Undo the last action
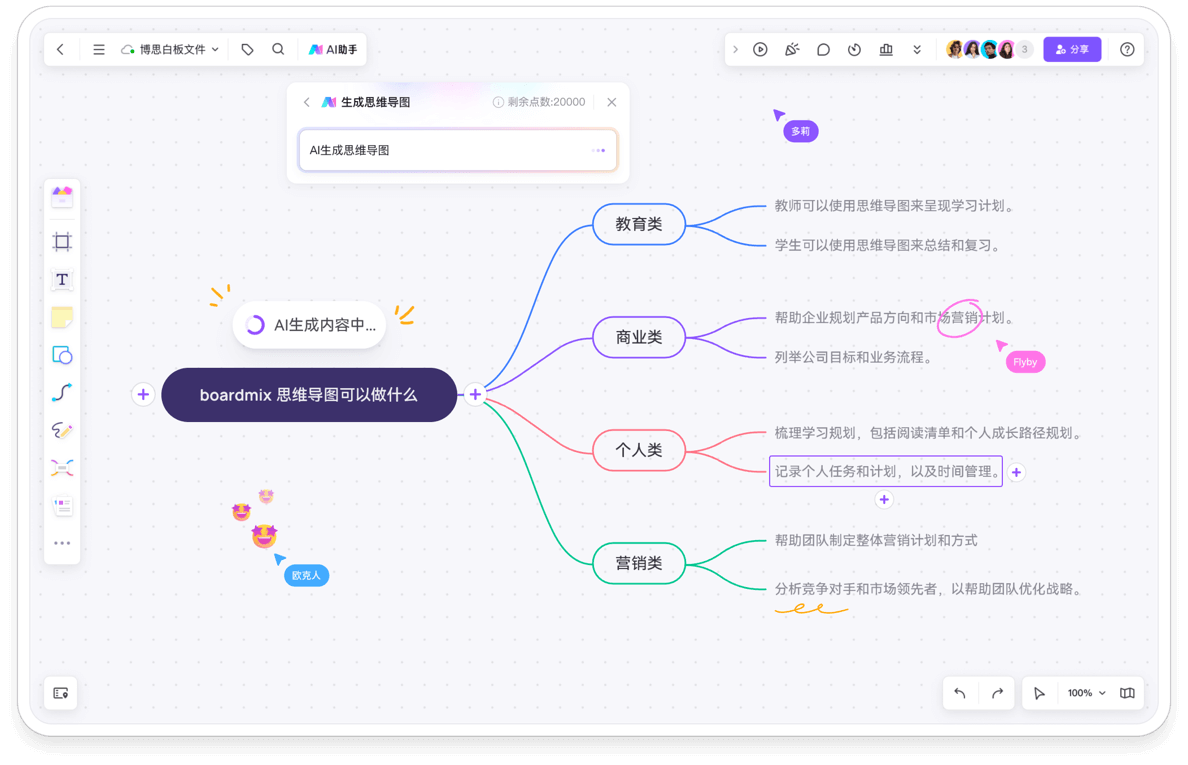 coord(960,693)
